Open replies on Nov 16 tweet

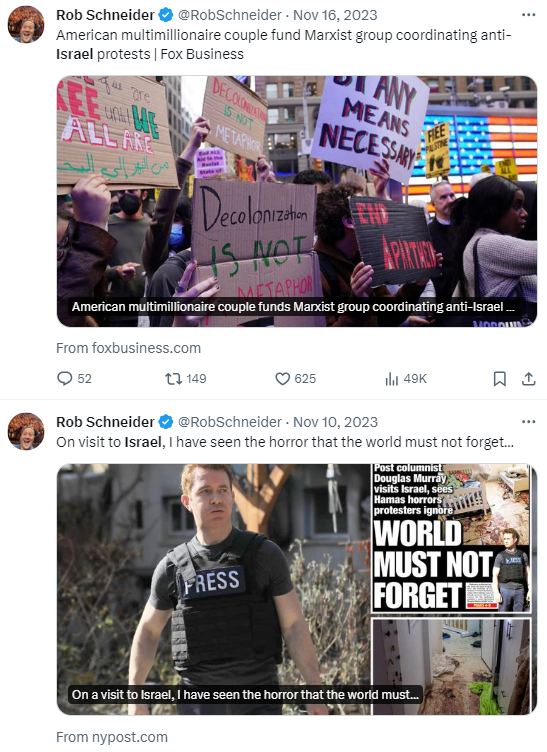(x=74, y=379)
